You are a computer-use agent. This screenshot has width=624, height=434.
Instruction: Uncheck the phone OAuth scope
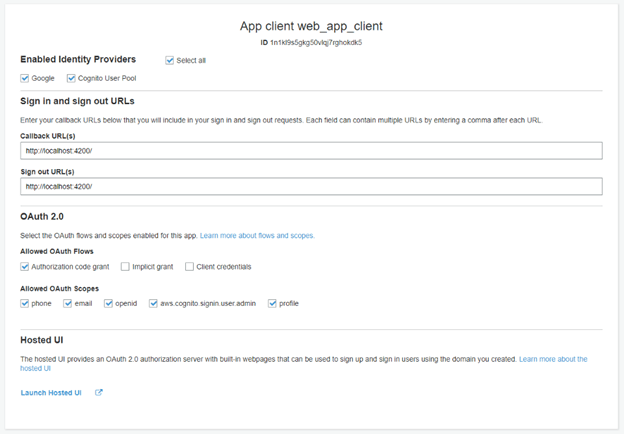coord(25,303)
